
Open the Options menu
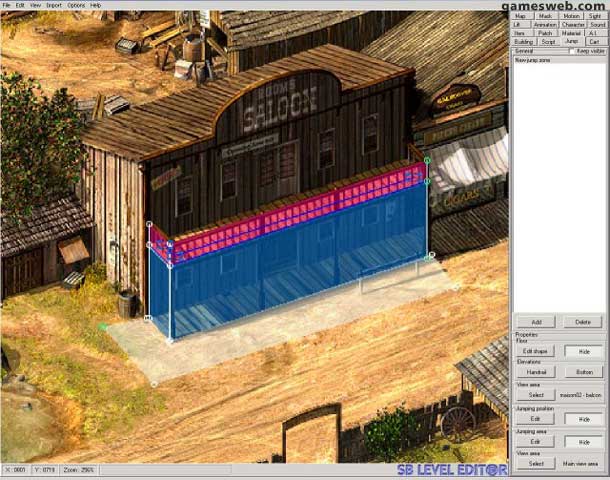pyautogui.click(x=76, y=5)
